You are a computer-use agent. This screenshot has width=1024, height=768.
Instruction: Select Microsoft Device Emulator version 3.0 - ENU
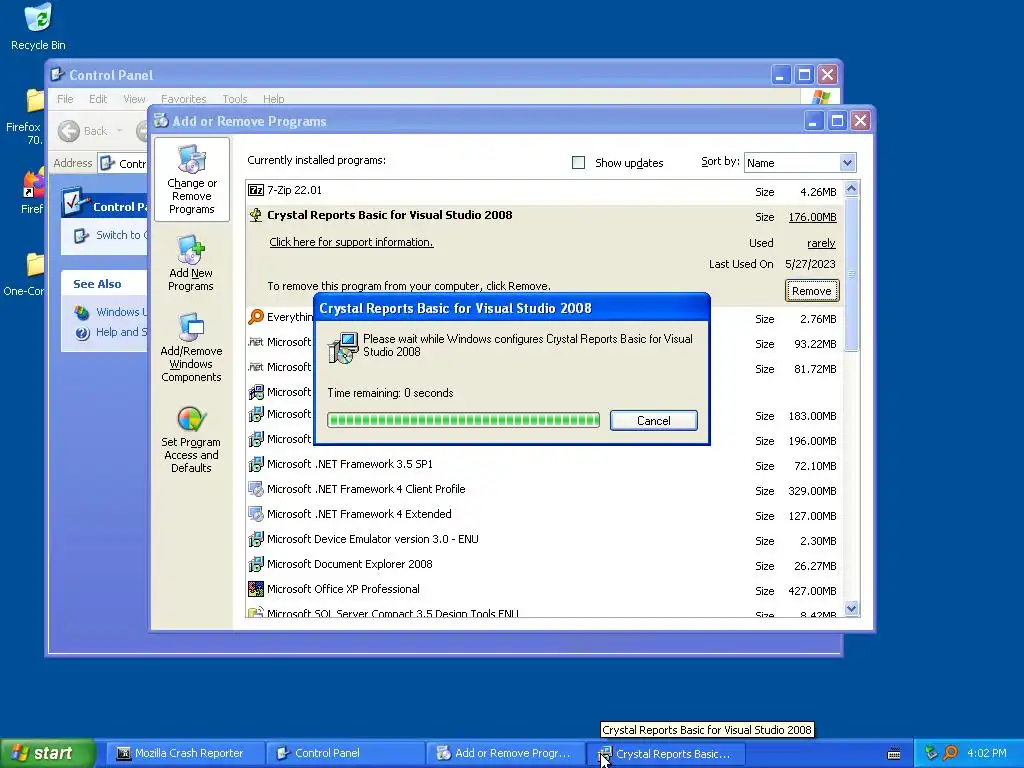[544, 539]
